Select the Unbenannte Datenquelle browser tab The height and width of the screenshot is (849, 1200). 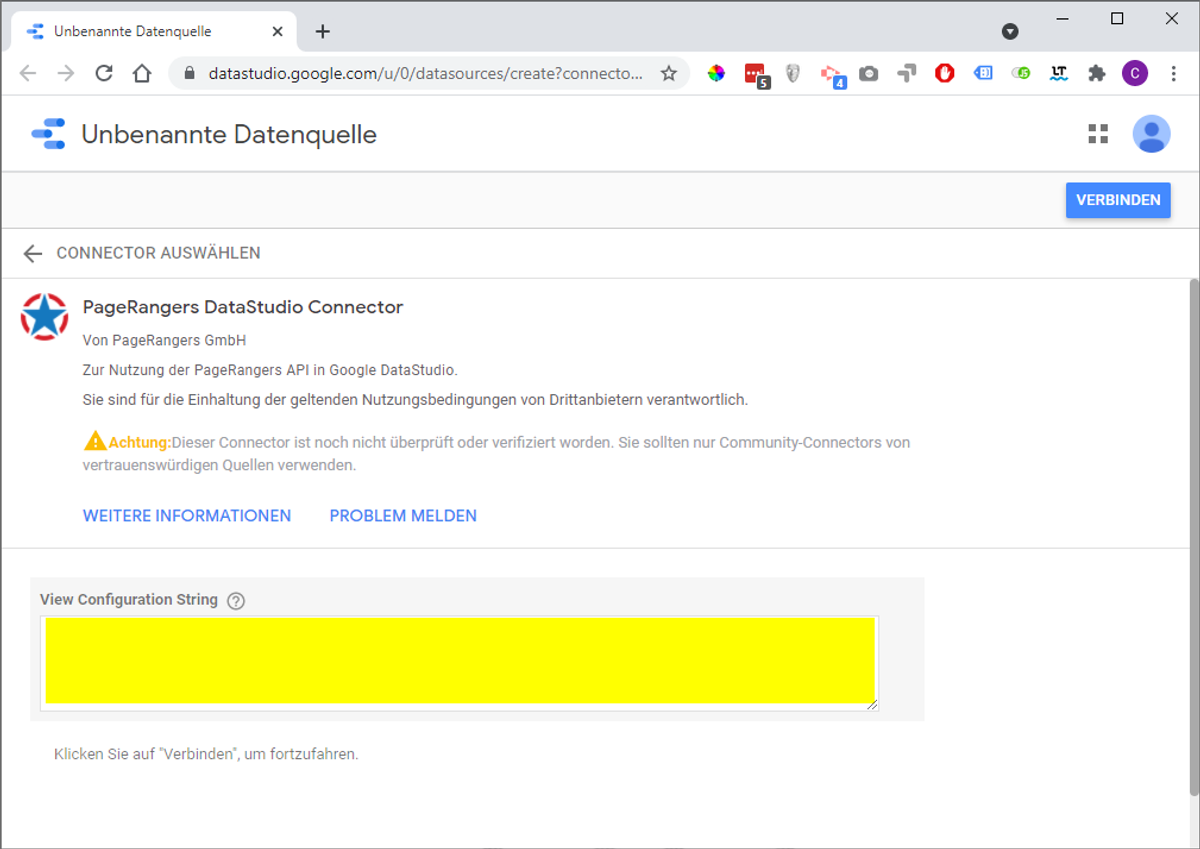coord(154,31)
